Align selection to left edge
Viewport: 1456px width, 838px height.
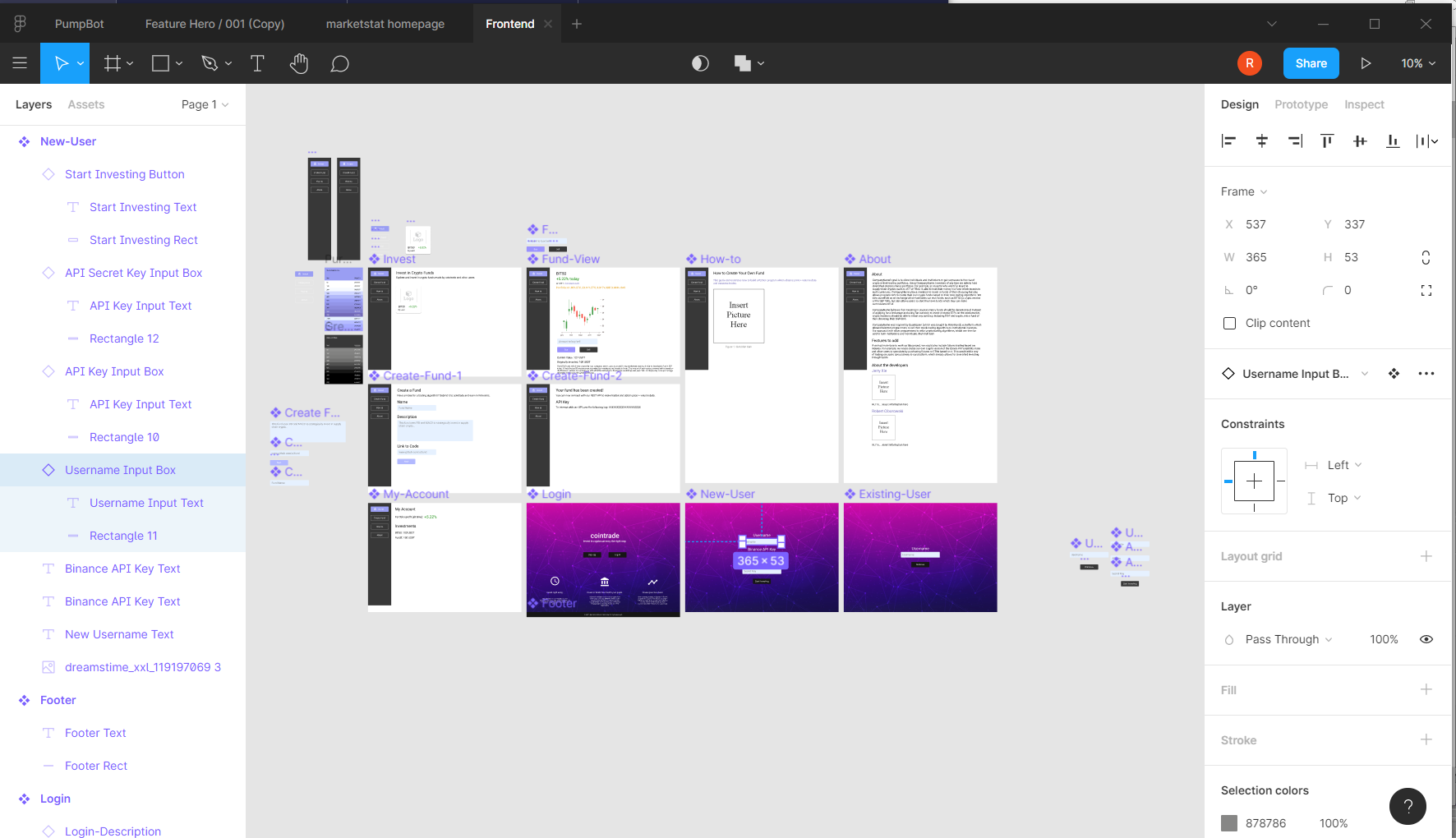point(1228,141)
